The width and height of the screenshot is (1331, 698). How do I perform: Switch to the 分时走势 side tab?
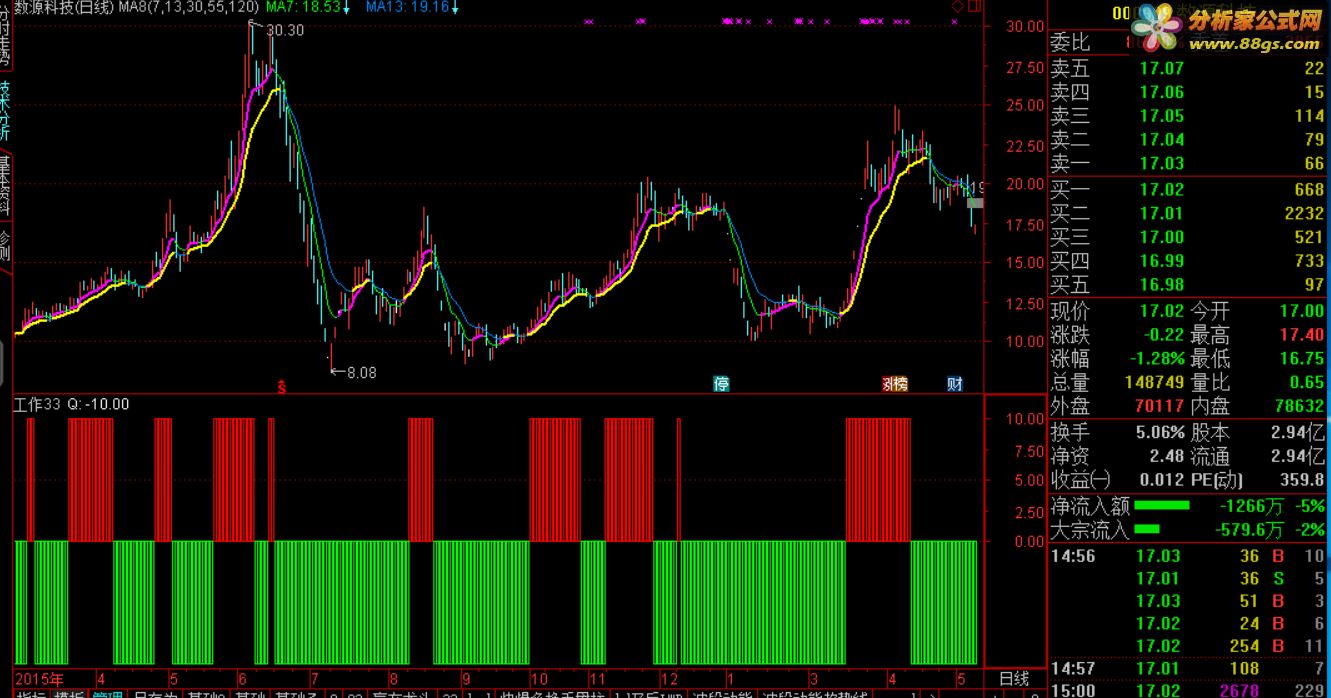[x=5, y=38]
